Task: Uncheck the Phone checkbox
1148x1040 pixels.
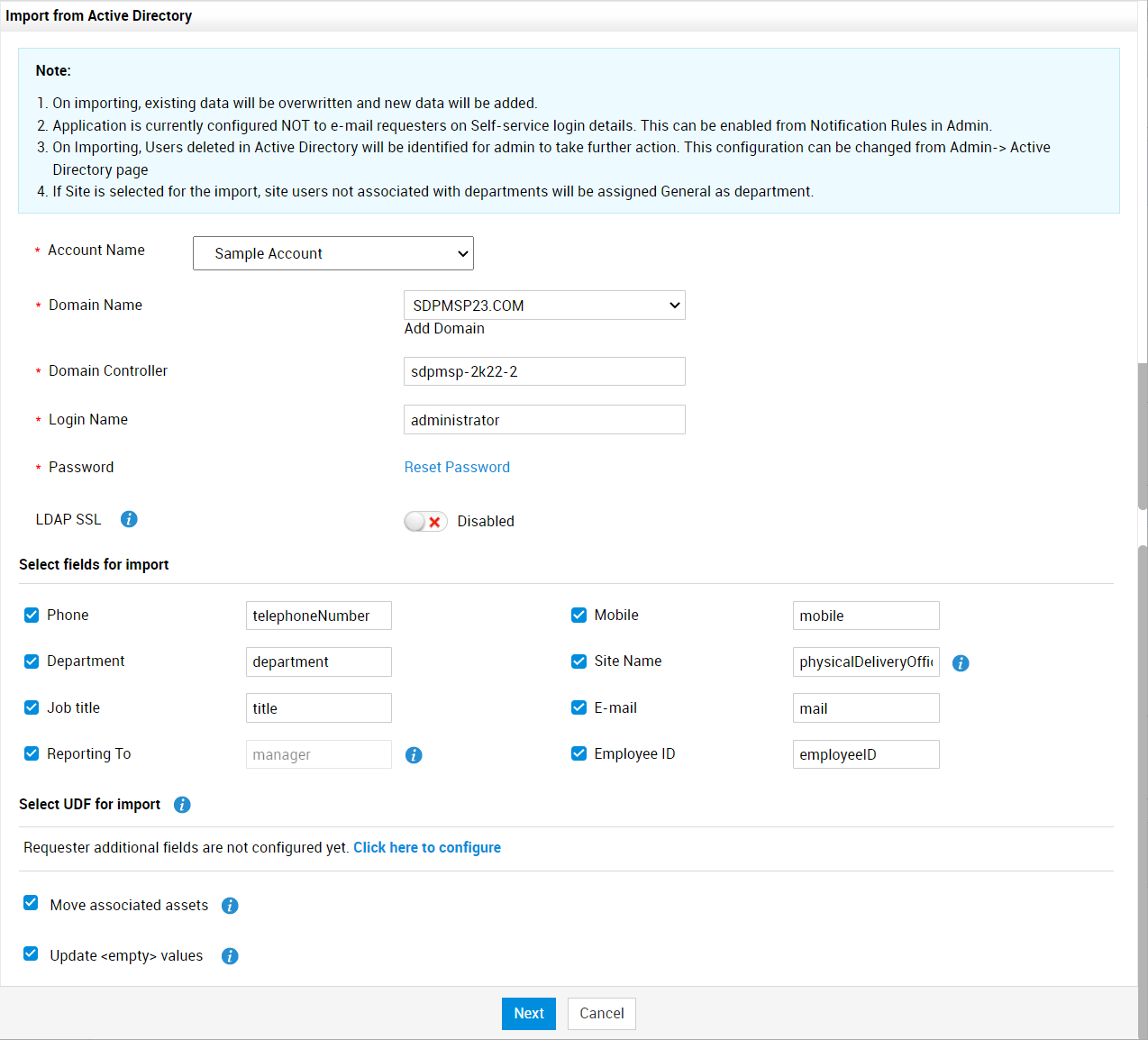Action: point(32,615)
